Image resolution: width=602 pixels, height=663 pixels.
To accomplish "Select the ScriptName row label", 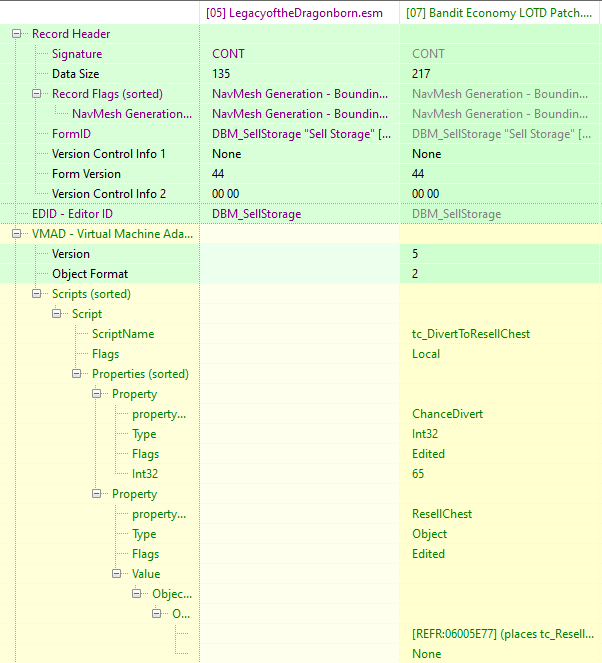I will coord(122,334).
